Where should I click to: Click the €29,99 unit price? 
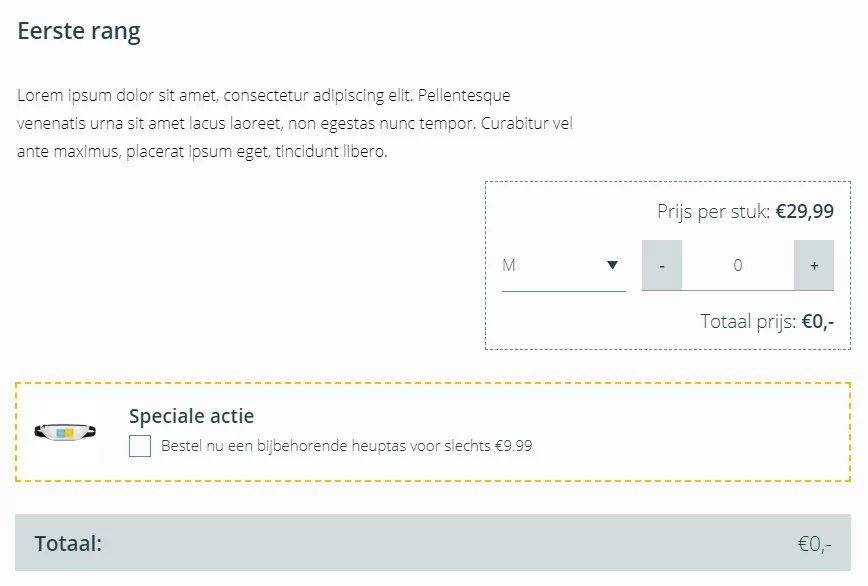tap(804, 211)
